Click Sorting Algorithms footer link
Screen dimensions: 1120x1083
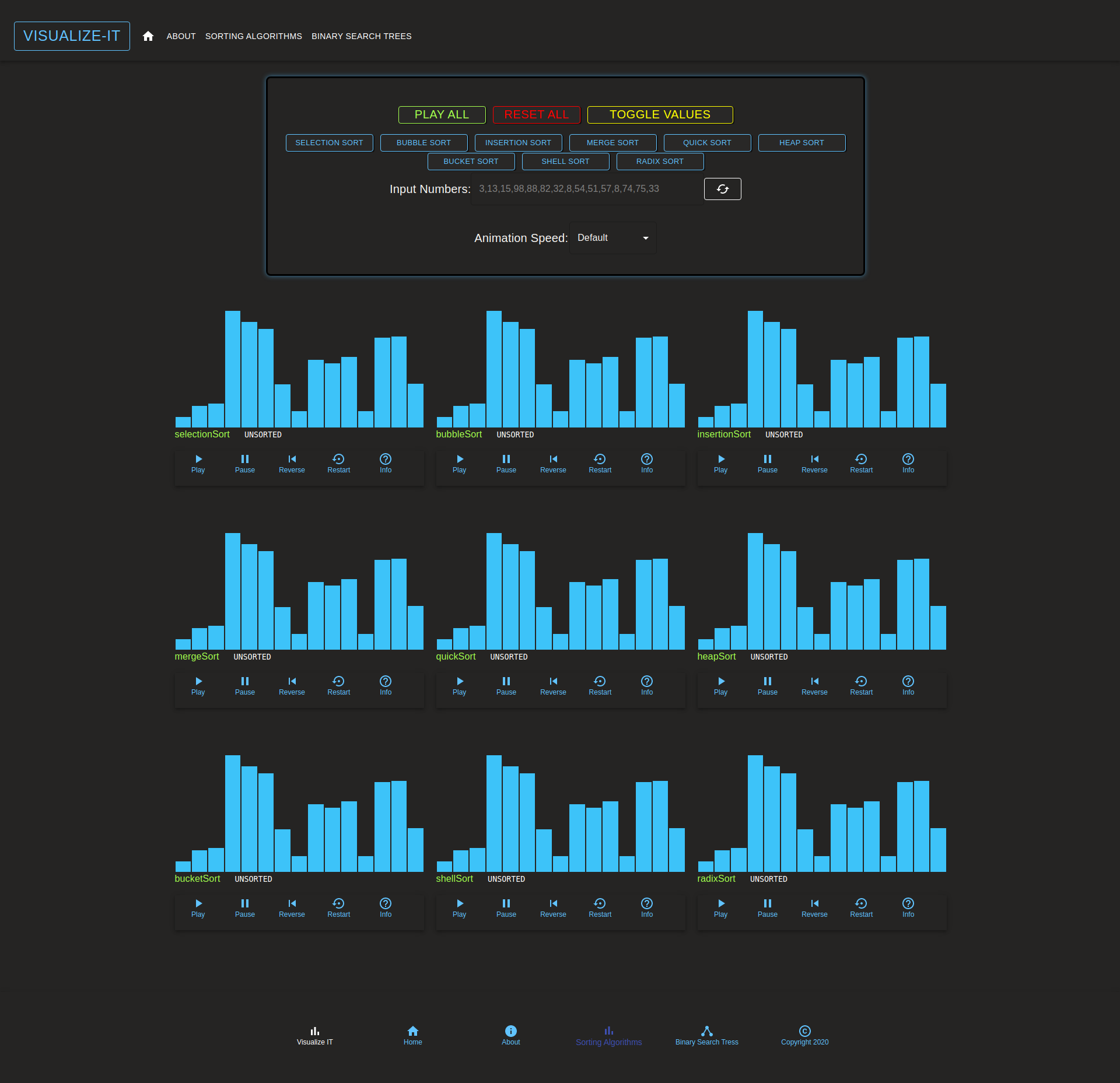(x=609, y=1036)
